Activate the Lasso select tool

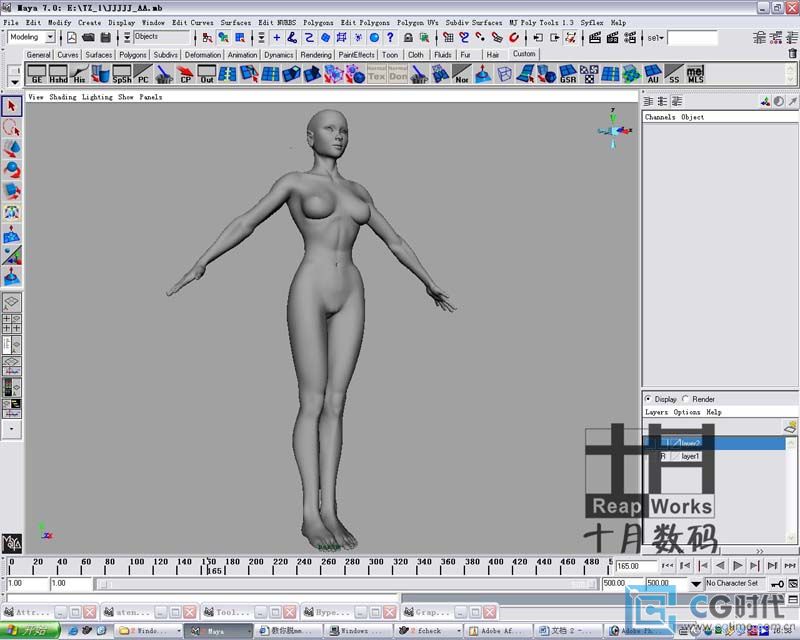[x=11, y=128]
